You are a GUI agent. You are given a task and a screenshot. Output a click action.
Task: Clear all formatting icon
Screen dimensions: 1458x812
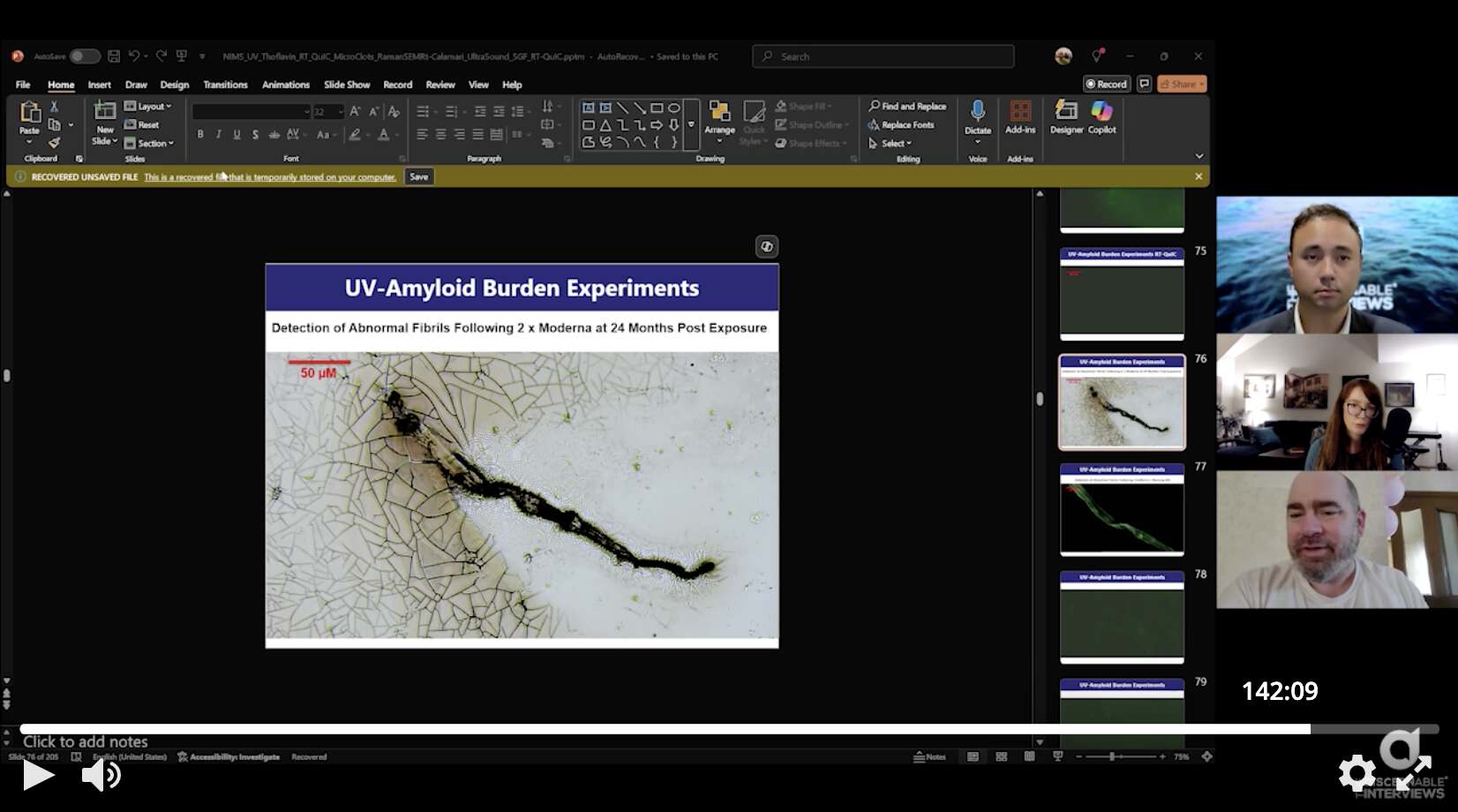394,111
